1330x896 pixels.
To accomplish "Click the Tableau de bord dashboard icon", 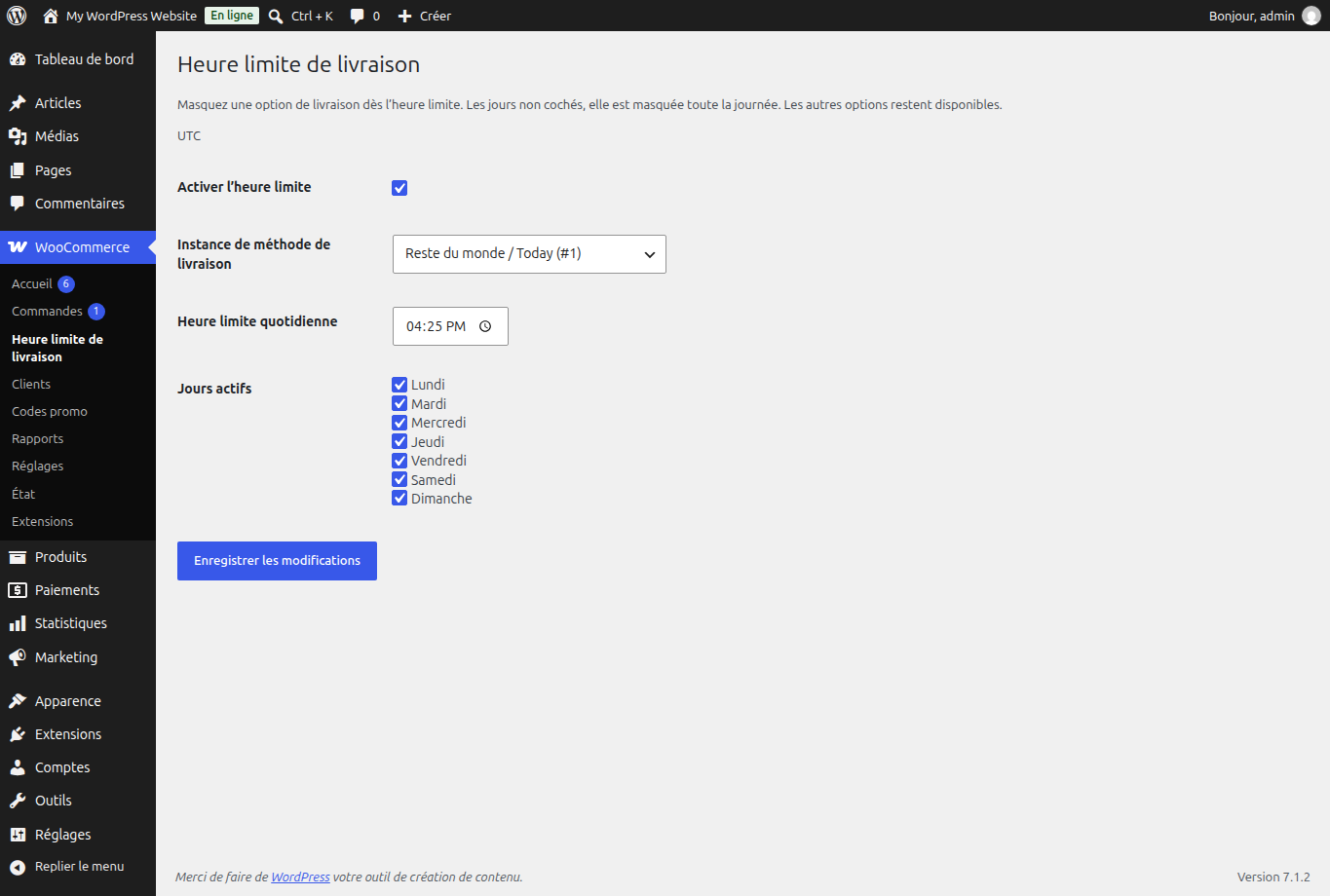I will [18, 59].
